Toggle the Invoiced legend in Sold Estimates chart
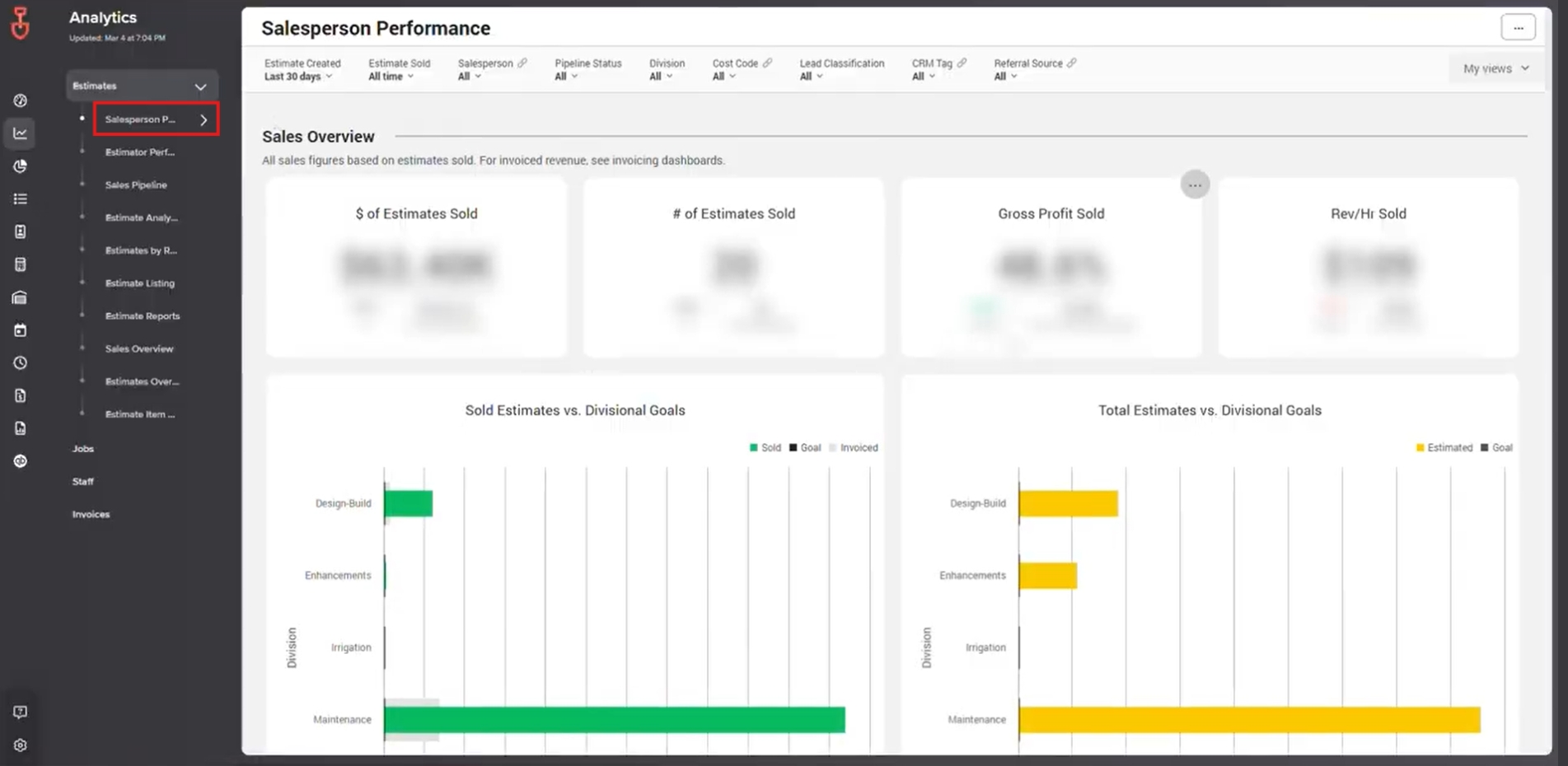 click(x=854, y=447)
